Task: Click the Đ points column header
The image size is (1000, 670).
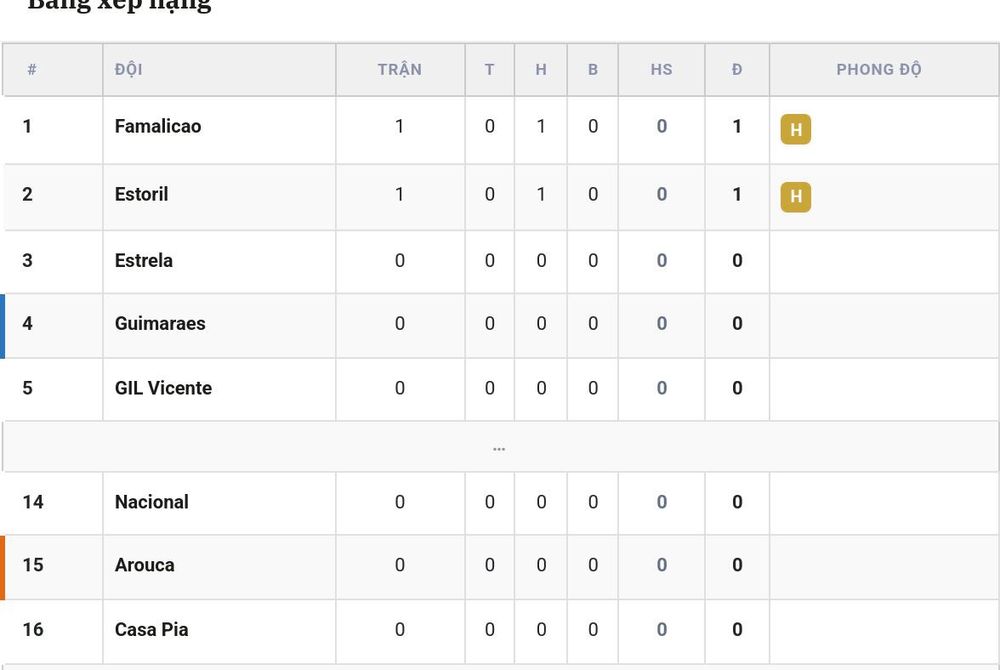Action: tap(737, 69)
